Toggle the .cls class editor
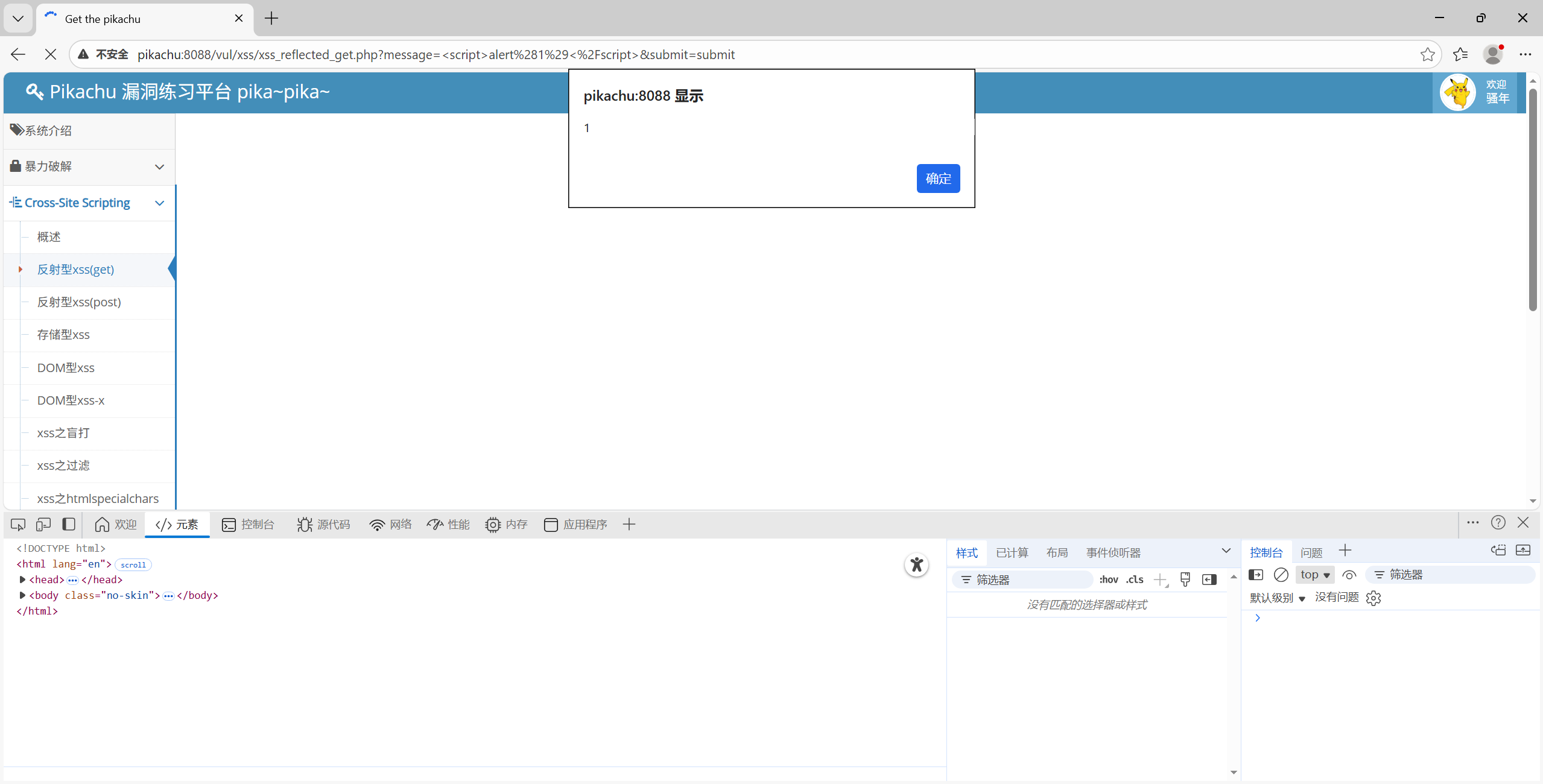The height and width of the screenshot is (784, 1543). tap(1134, 580)
